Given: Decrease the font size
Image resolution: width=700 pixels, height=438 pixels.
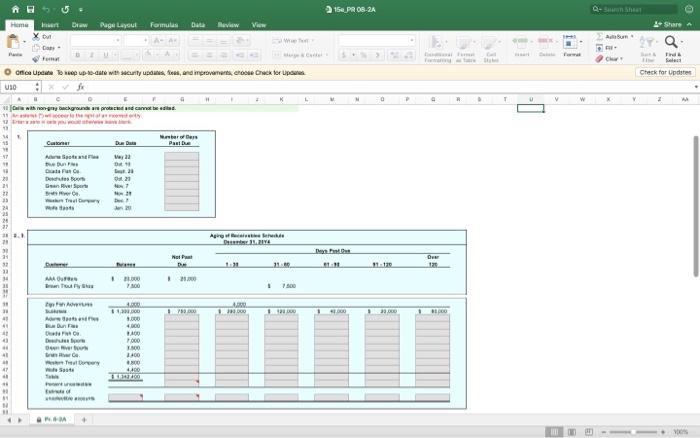Looking at the screenshot, I should point(173,41).
